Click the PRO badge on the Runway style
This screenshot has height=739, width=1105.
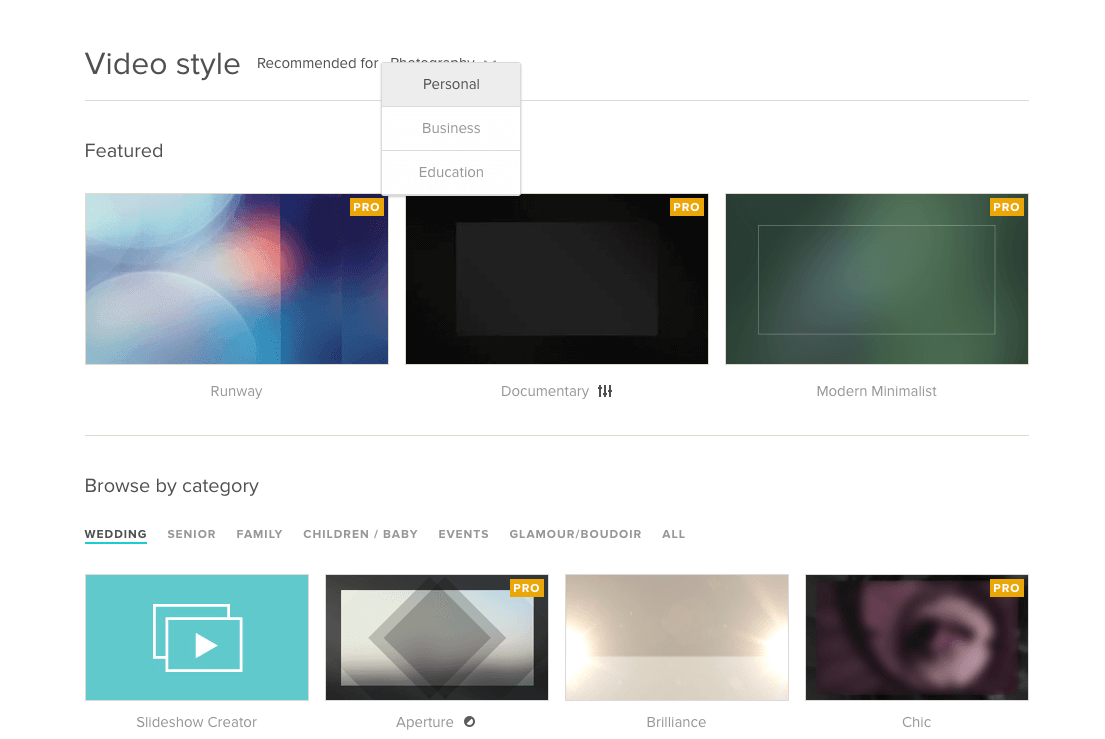tap(366, 207)
